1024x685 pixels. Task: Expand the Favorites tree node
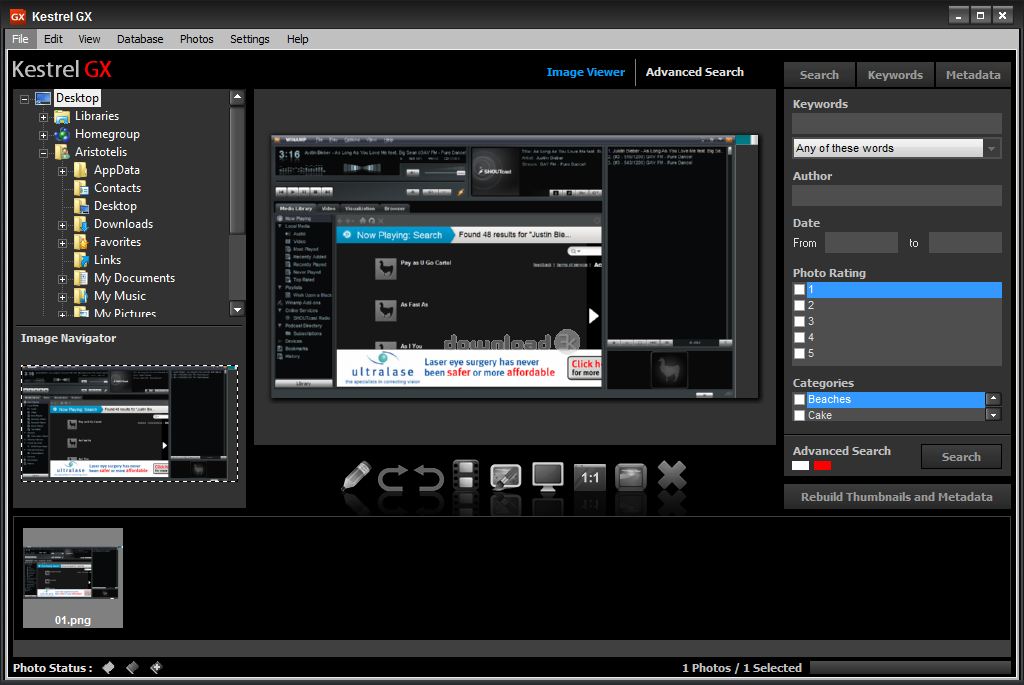click(x=62, y=243)
